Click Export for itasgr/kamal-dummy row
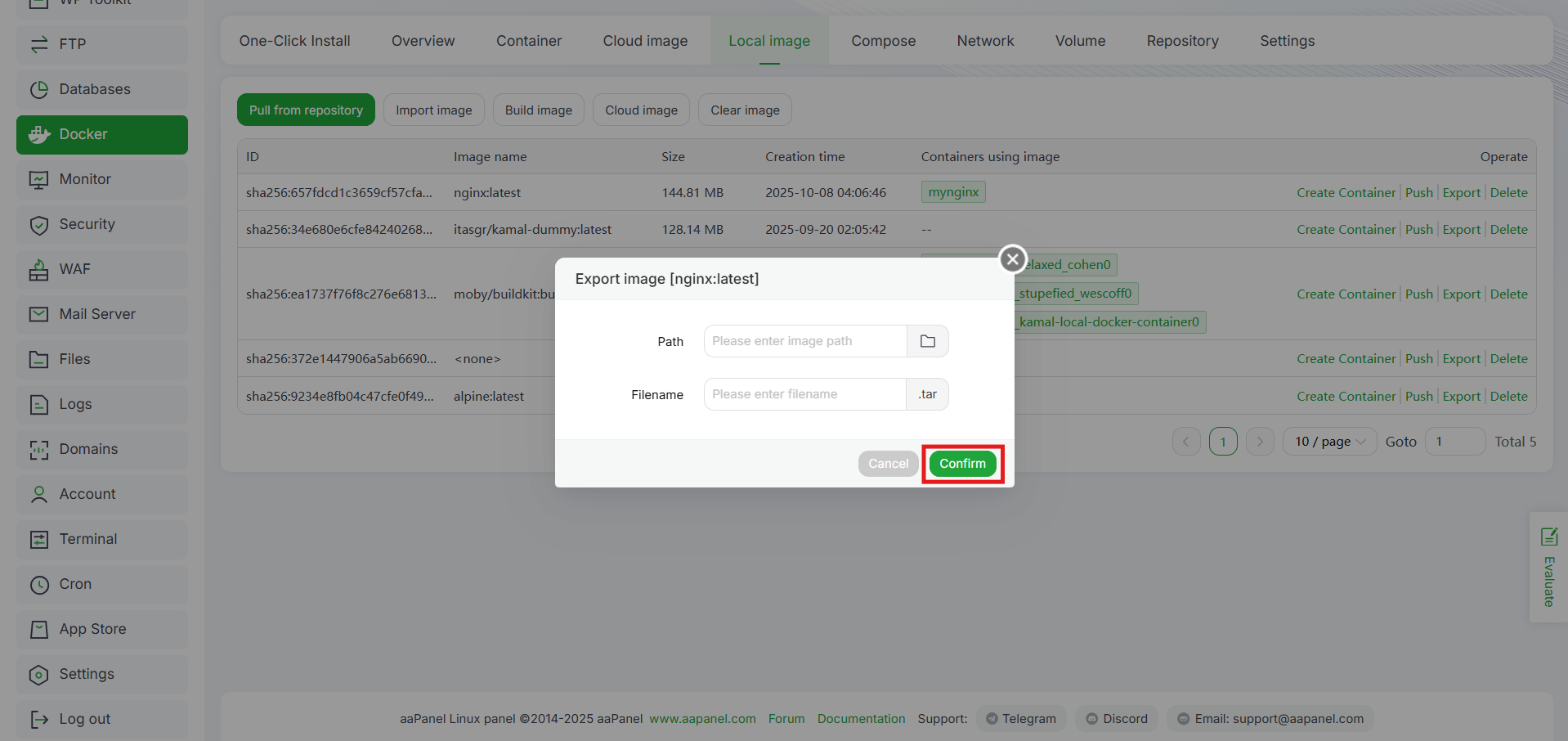The height and width of the screenshot is (741, 1568). 1461,230
